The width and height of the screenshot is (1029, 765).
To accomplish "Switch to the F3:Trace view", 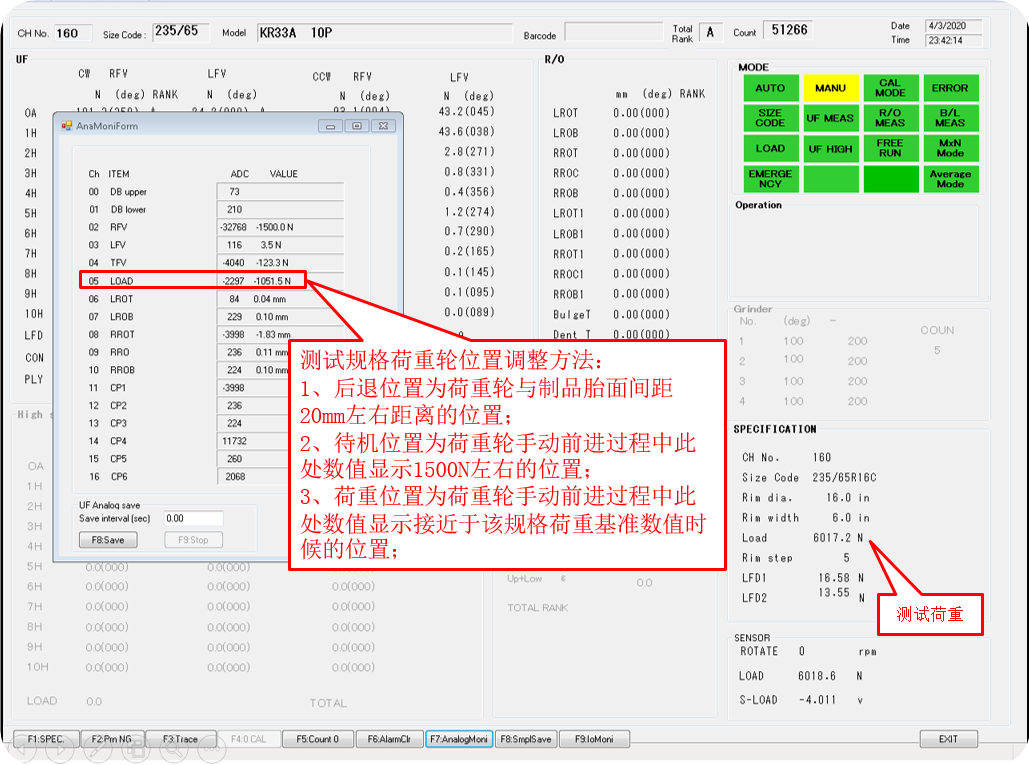I will (x=180, y=738).
